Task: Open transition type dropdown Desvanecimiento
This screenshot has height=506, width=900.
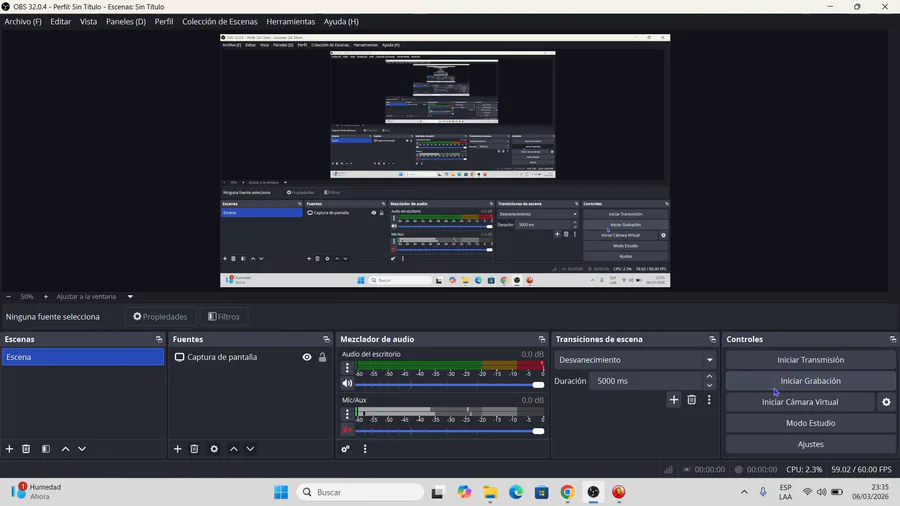Action: click(x=635, y=360)
